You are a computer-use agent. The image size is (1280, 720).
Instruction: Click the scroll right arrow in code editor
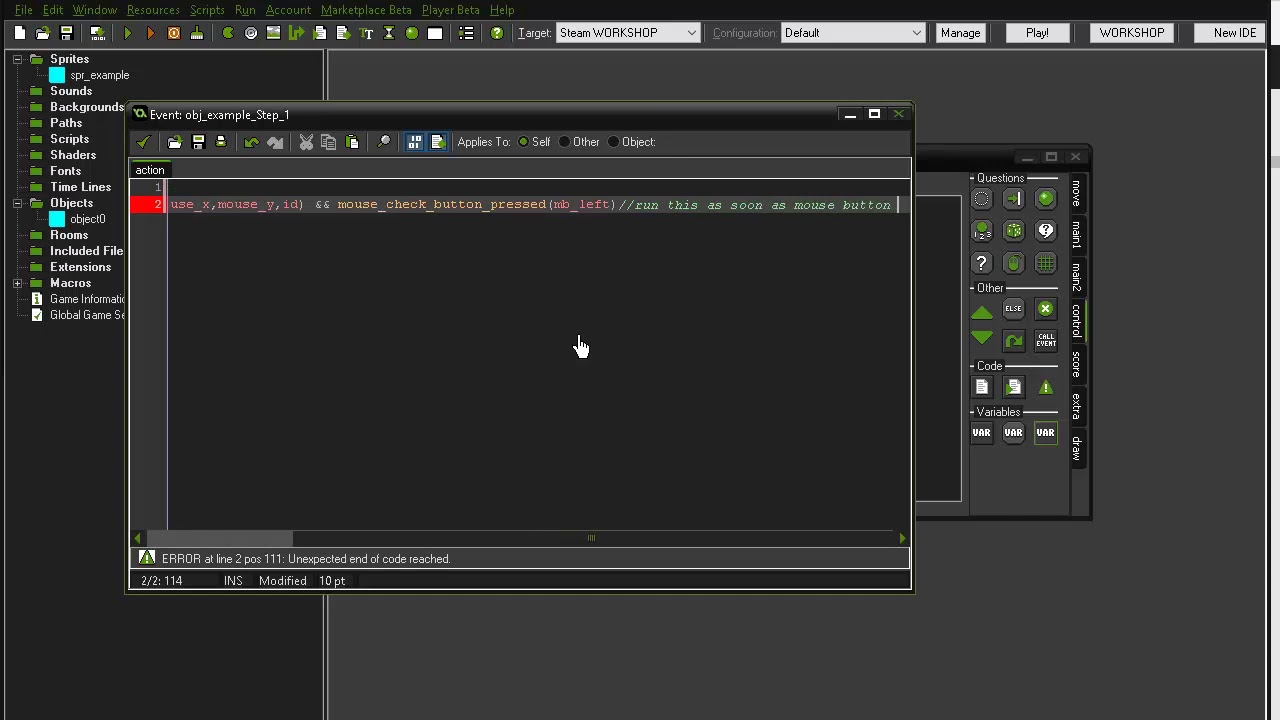tap(903, 538)
